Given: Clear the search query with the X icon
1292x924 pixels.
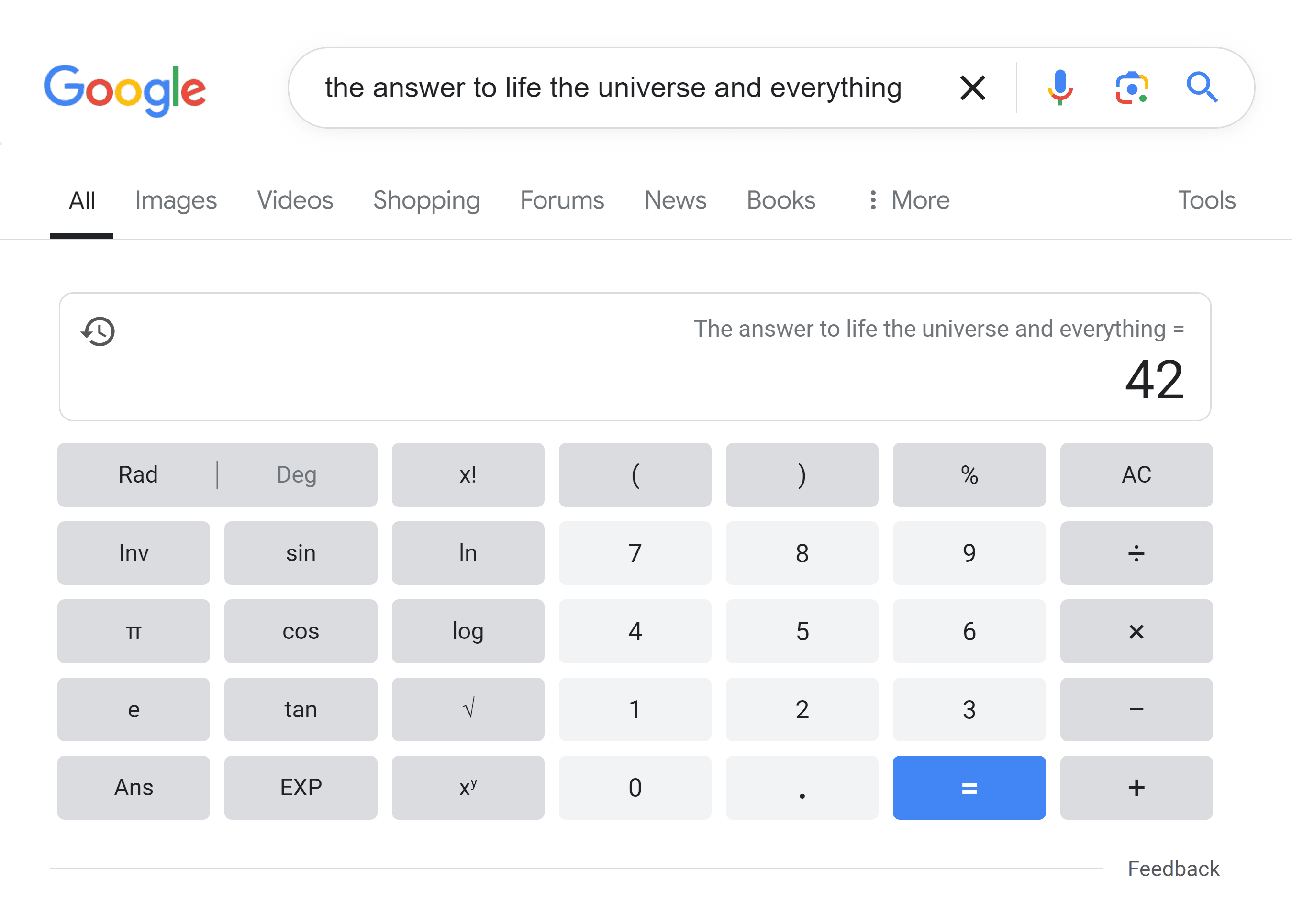Looking at the screenshot, I should (x=972, y=88).
